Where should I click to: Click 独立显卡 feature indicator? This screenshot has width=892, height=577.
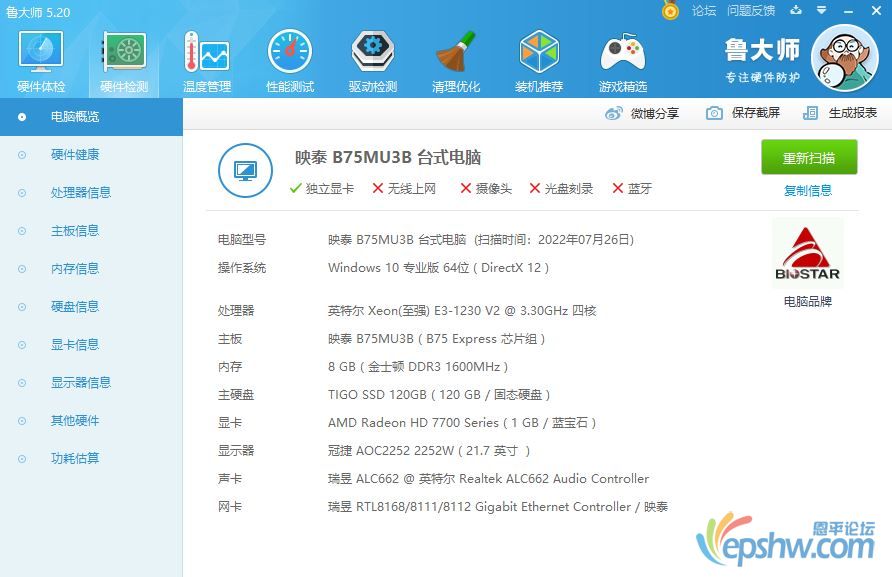pyautogui.click(x=321, y=188)
